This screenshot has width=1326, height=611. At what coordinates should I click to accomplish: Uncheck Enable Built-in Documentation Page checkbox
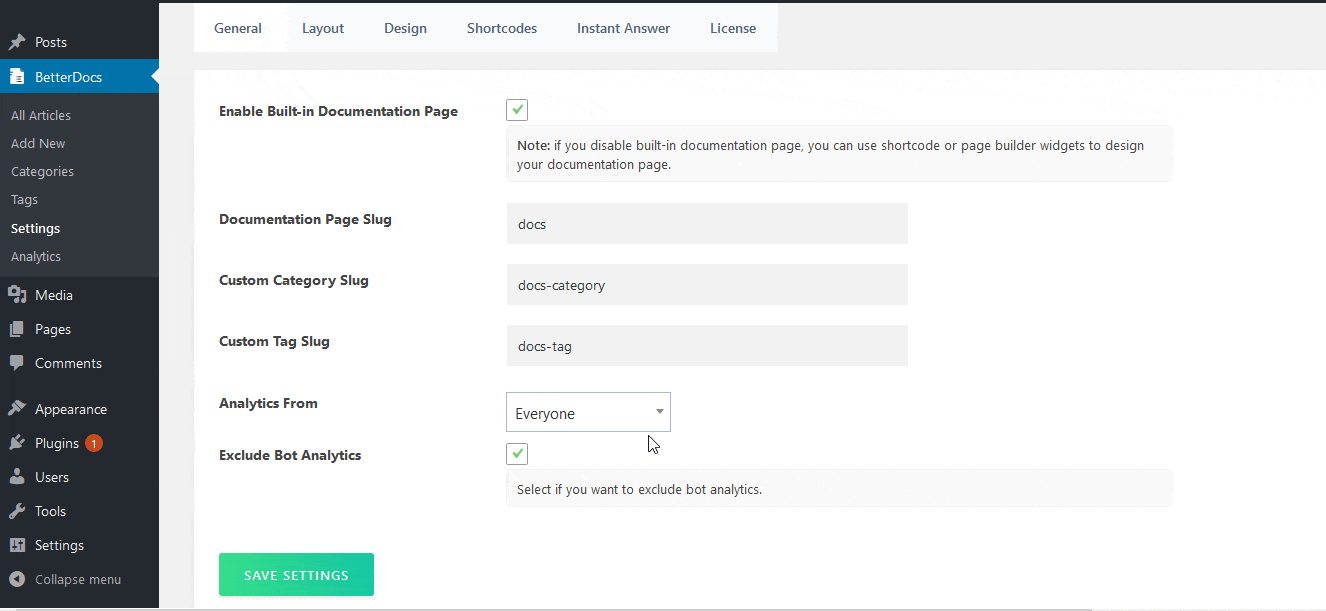(x=517, y=110)
